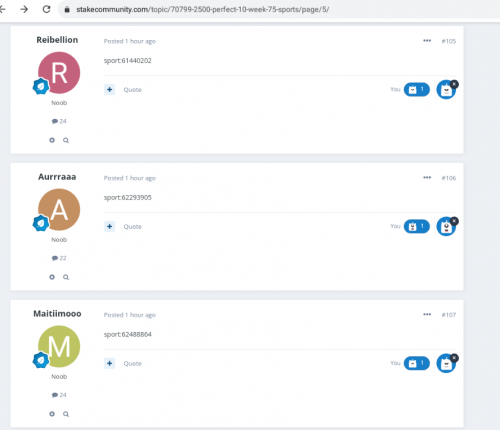This screenshot has width=500, height=430.
Task: Open the three-dot options menu on post #107
Action: 427,314
